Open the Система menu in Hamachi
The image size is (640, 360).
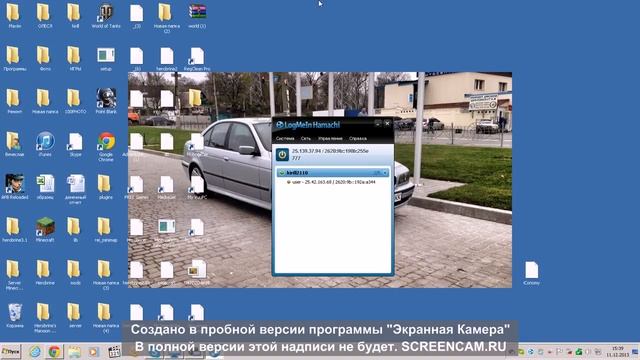click(x=285, y=139)
